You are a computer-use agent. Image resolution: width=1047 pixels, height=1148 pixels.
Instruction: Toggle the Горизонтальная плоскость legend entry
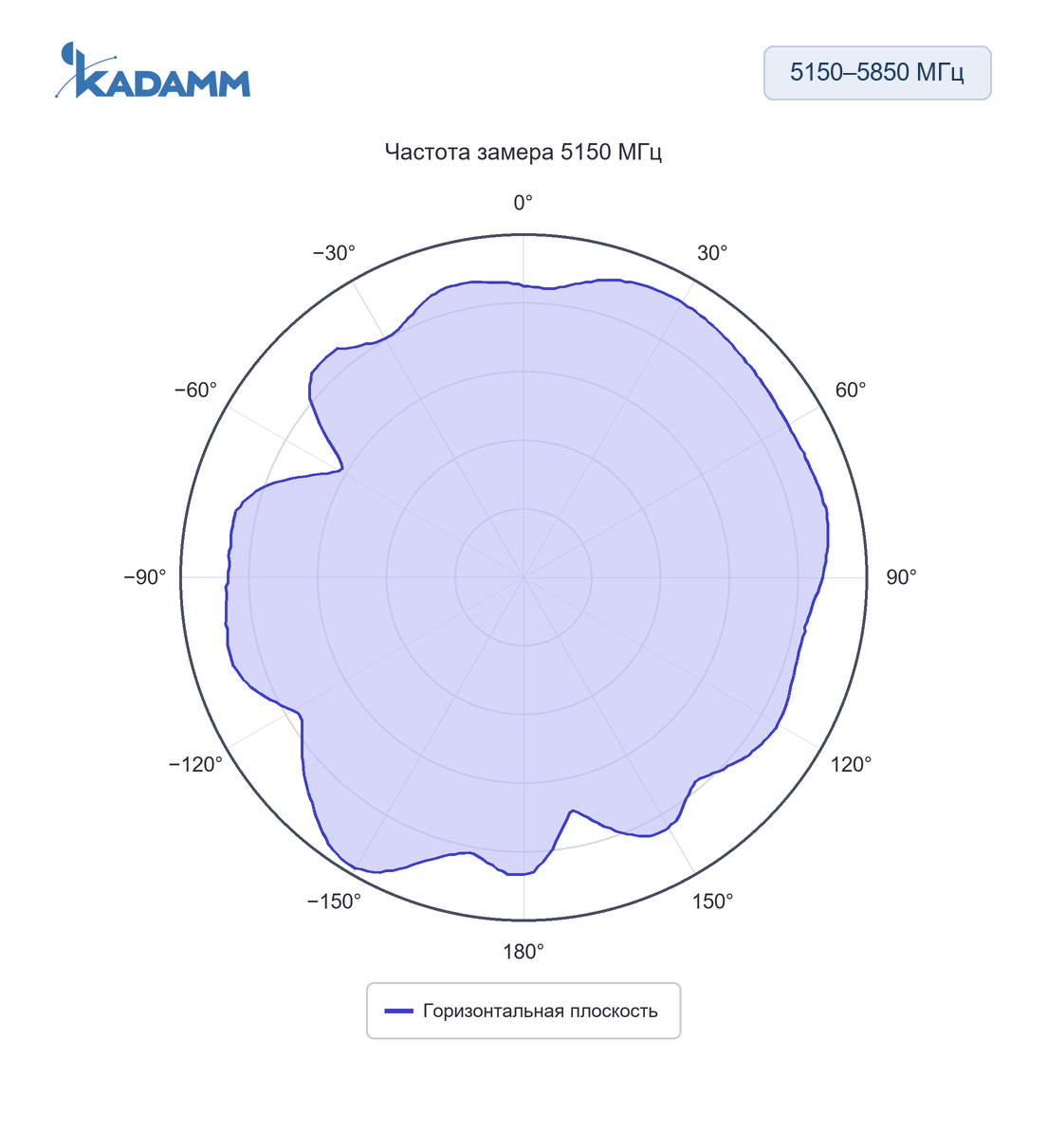click(523, 1011)
